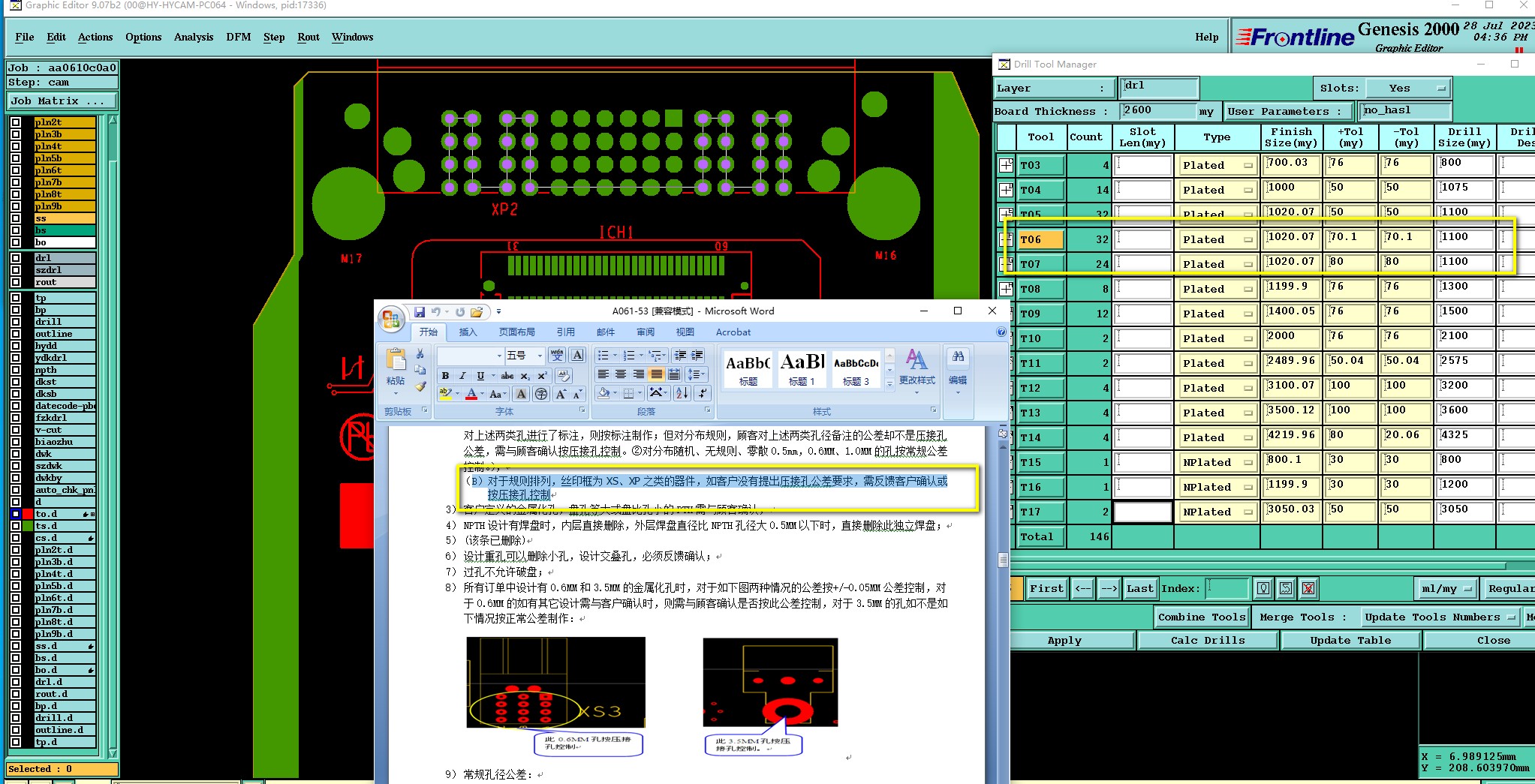The height and width of the screenshot is (784, 1535).
Task: Toggle checkbox for layer drl
Action: point(16,258)
